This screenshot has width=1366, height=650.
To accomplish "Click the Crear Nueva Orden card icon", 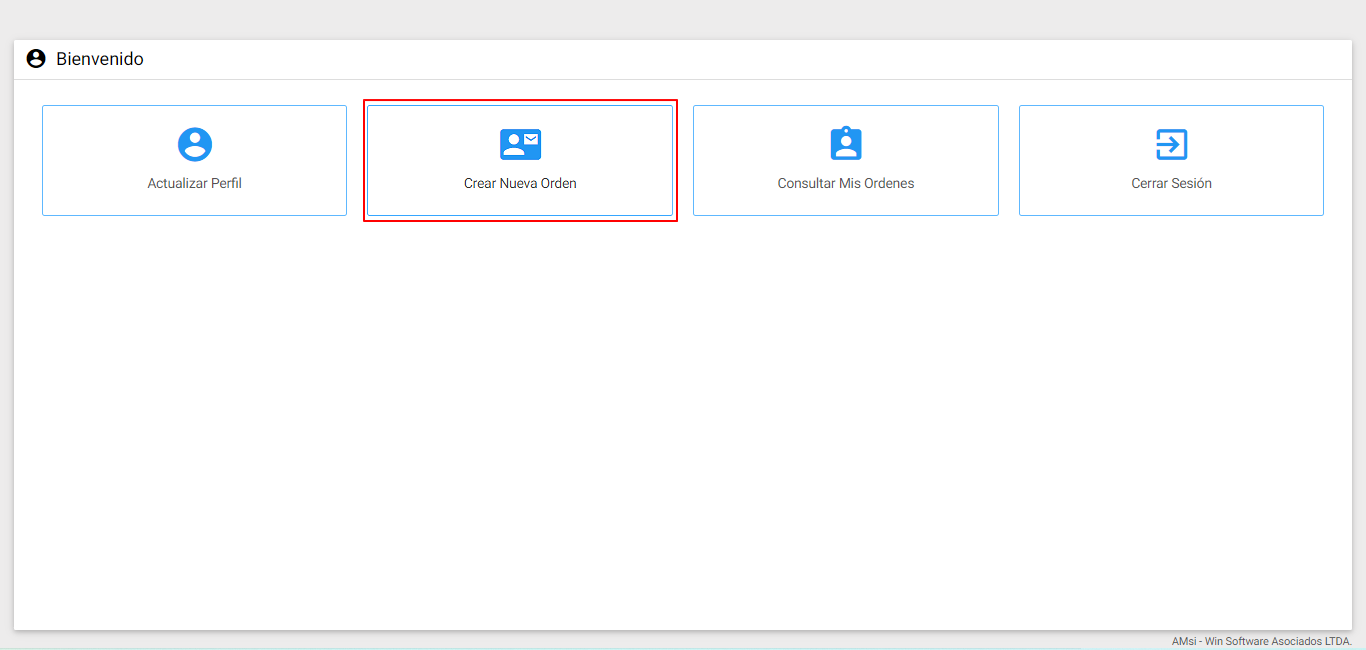I will 520,145.
